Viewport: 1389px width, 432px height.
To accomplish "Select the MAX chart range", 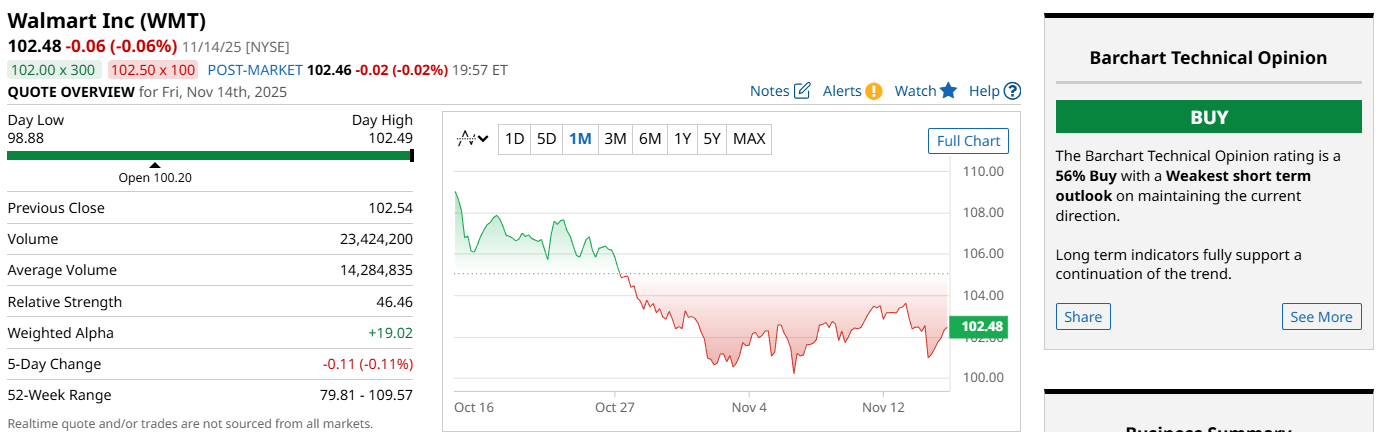I will [x=749, y=139].
